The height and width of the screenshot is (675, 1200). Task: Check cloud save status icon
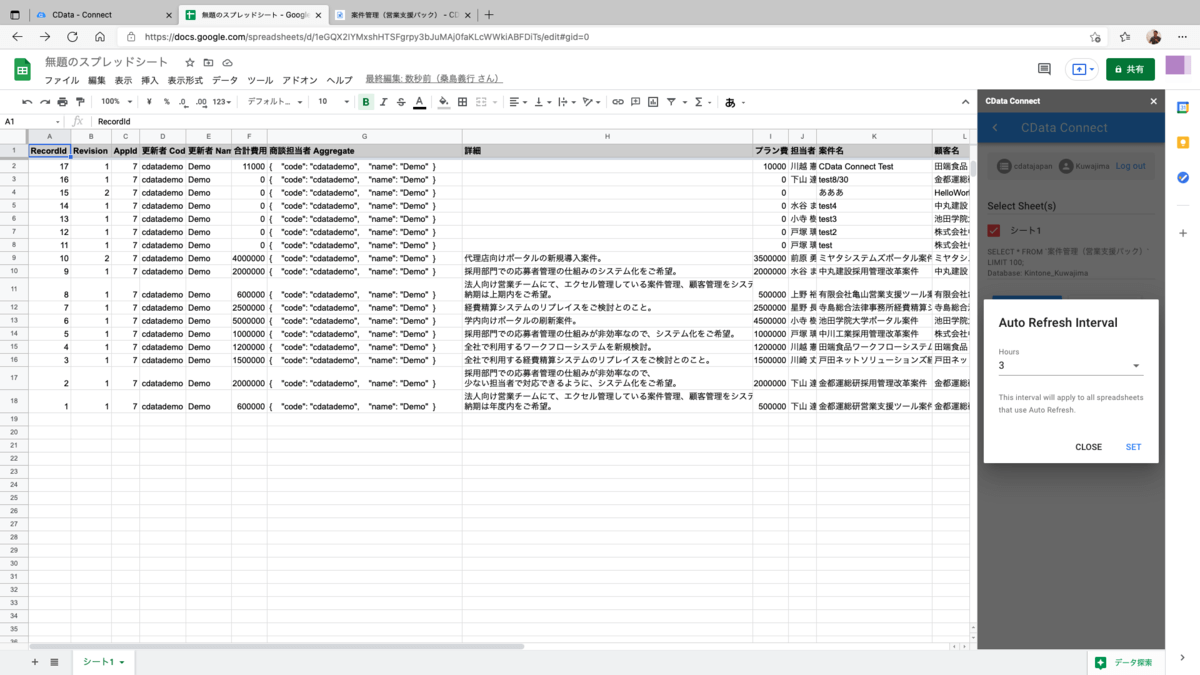[x=227, y=62]
